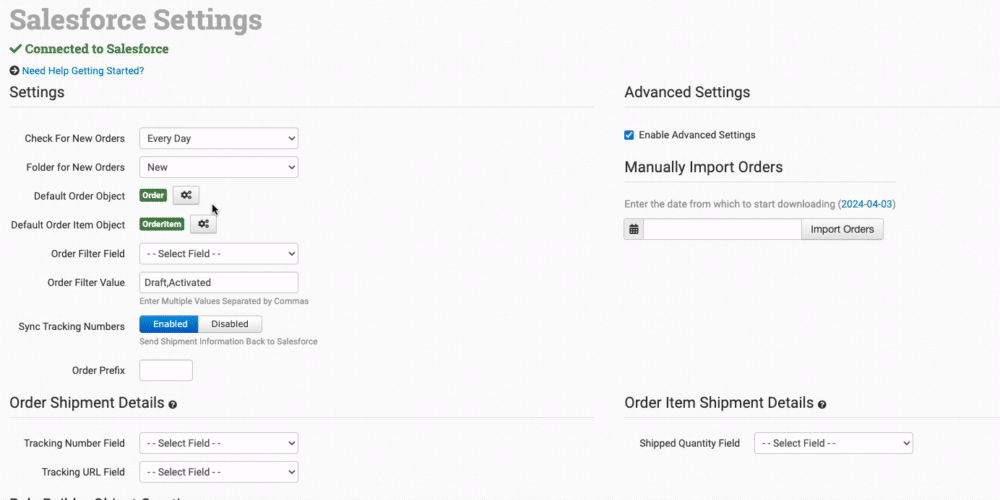Set Sync Tracking Numbers to Enabled

(169, 324)
